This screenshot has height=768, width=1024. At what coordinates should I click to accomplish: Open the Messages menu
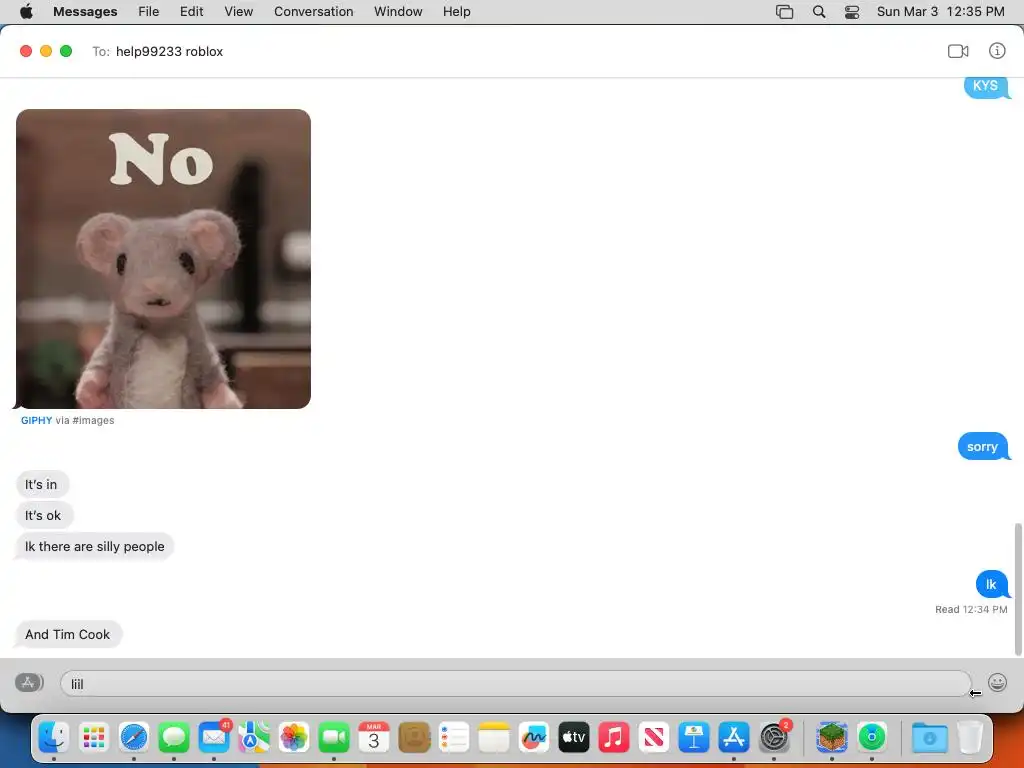tap(85, 12)
